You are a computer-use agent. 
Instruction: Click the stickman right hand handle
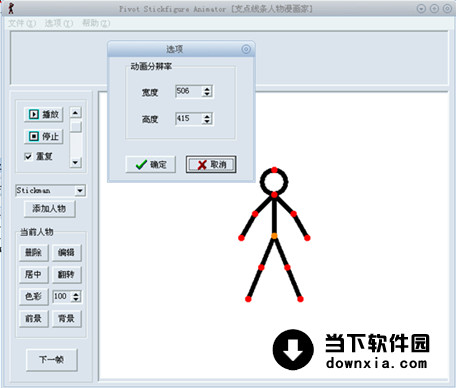[307, 238]
